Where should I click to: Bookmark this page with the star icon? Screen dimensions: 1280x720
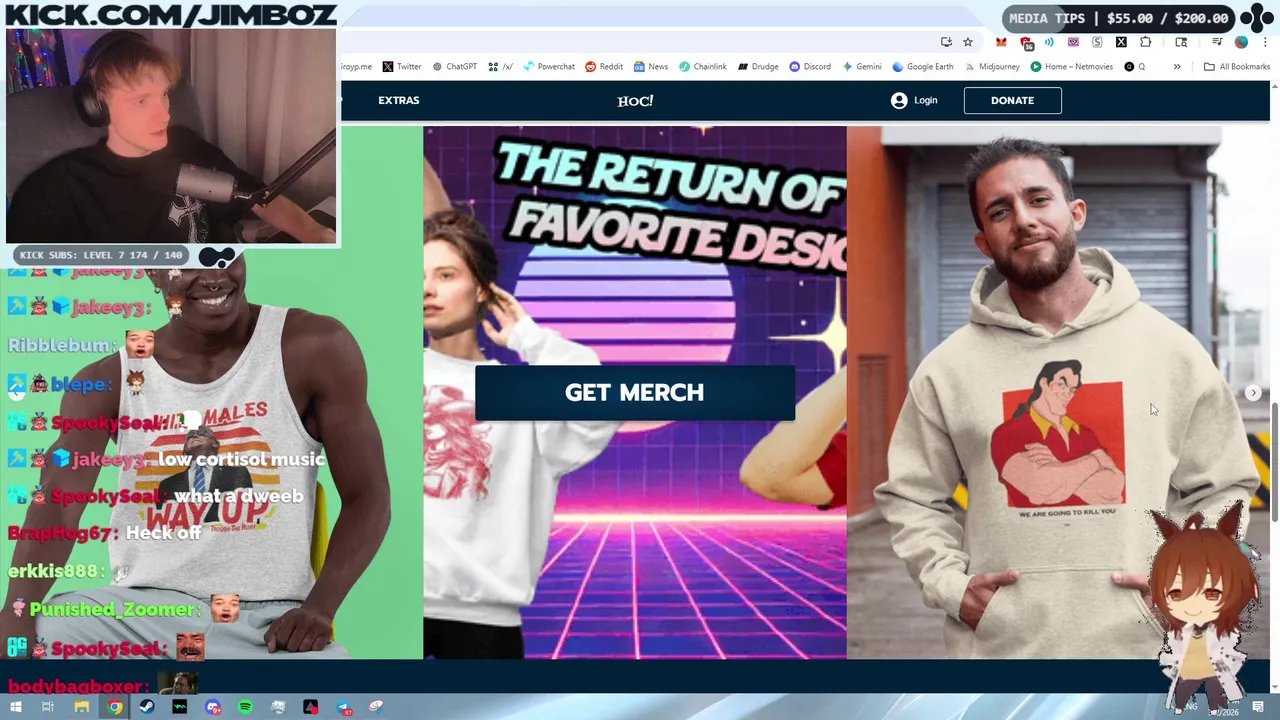968,42
